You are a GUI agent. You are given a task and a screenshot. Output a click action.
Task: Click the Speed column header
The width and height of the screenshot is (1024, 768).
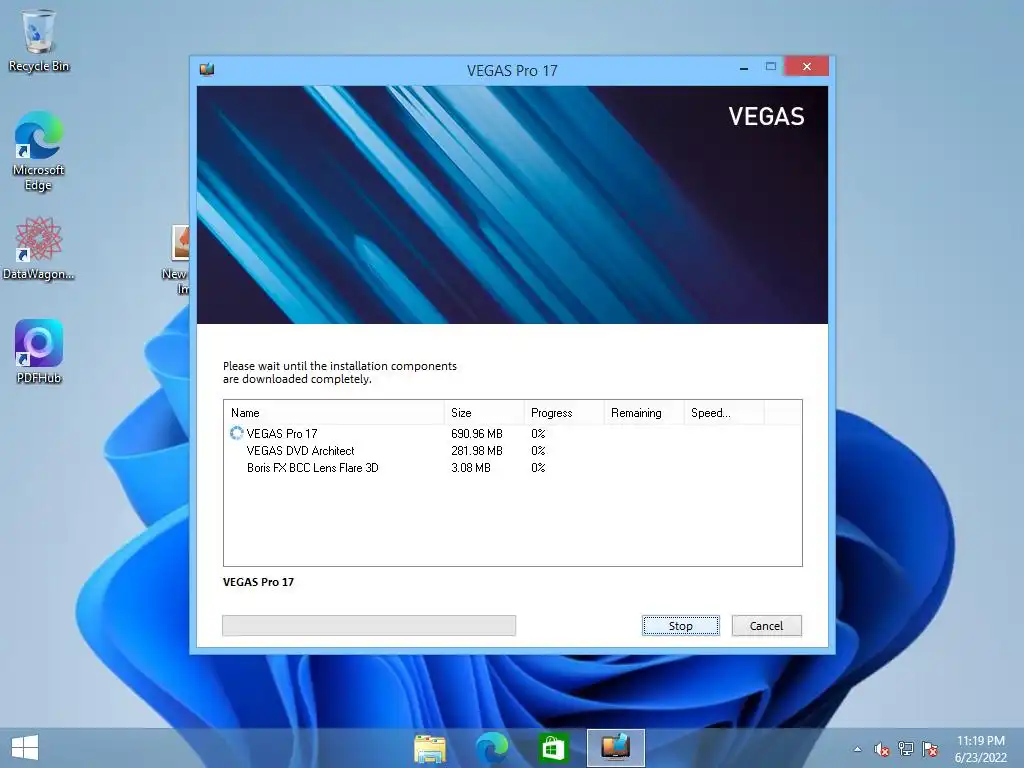[723, 413]
